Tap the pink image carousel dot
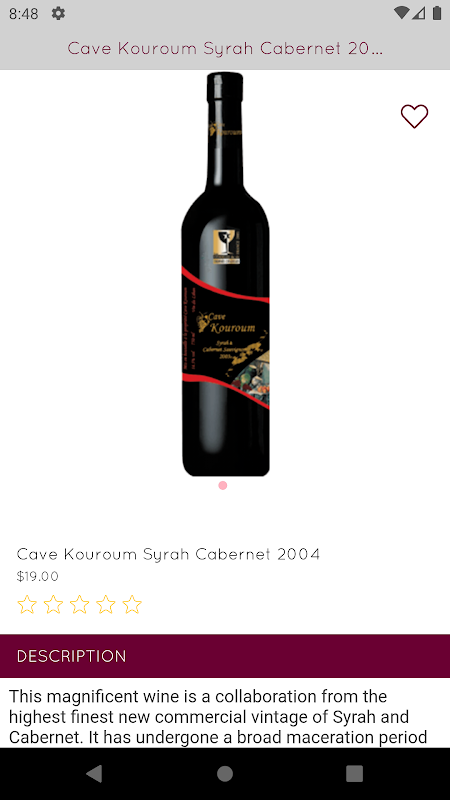450x800 pixels. 222,485
